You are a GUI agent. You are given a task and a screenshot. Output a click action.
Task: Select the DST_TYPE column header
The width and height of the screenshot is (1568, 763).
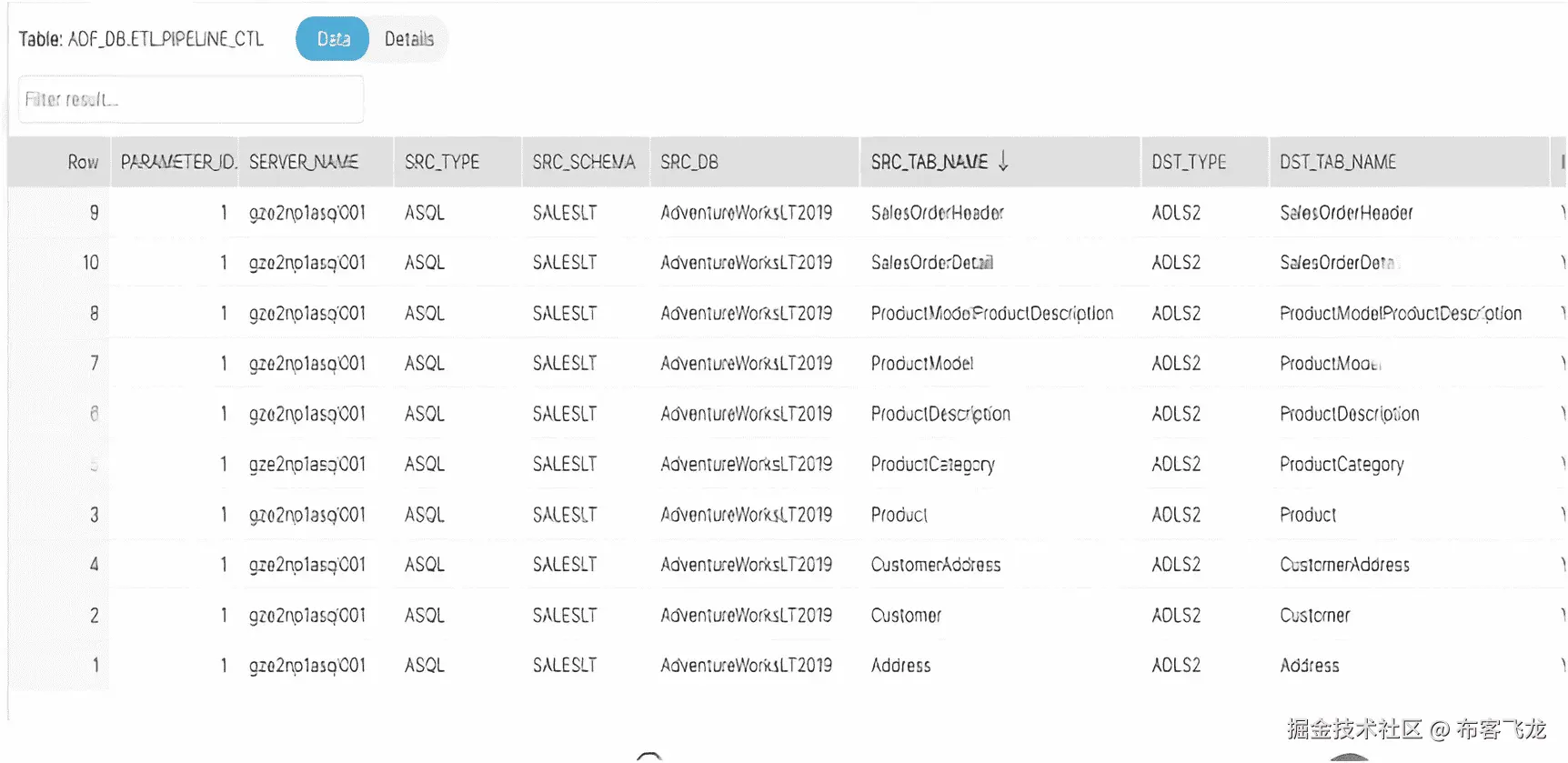1189,162
